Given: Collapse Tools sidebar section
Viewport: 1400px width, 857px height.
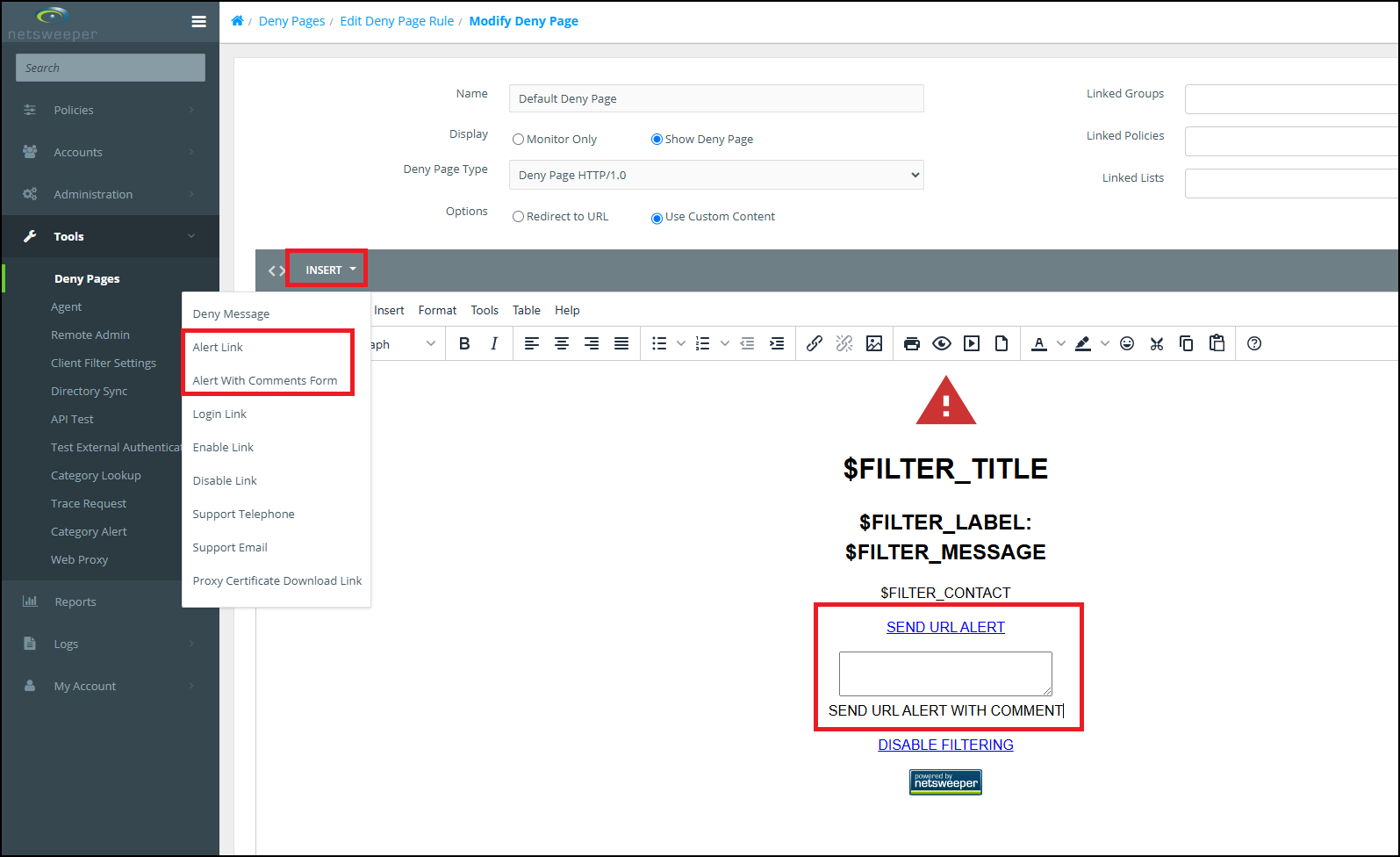Looking at the screenshot, I should pos(110,236).
